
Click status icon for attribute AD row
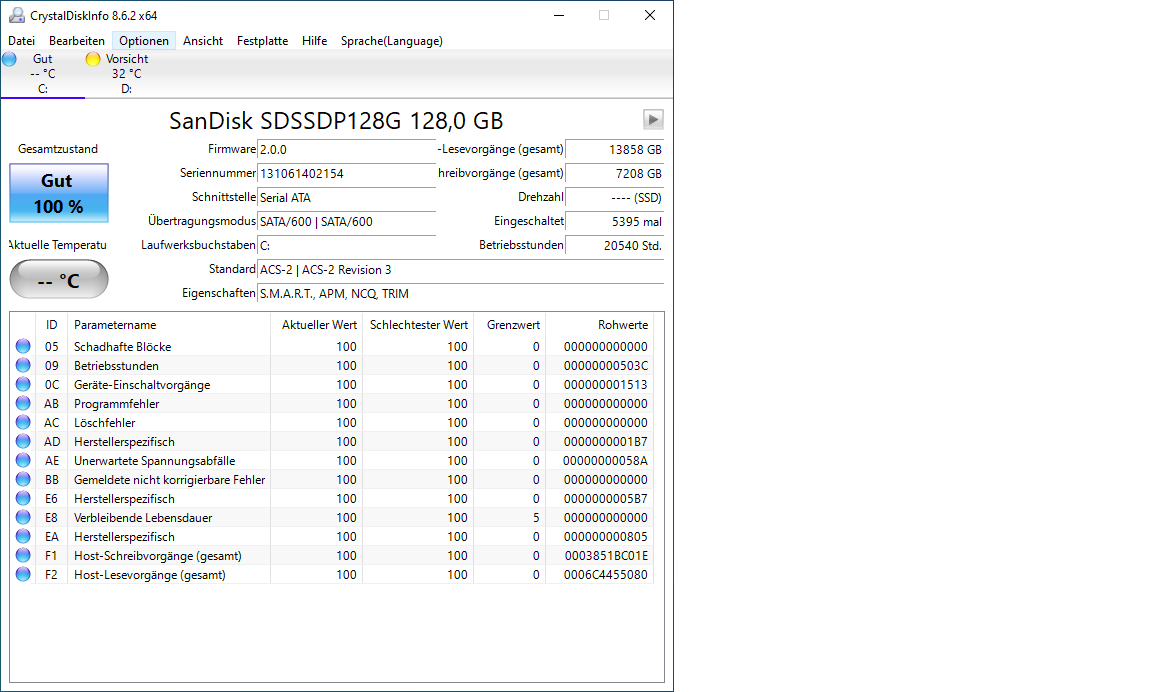[24, 441]
